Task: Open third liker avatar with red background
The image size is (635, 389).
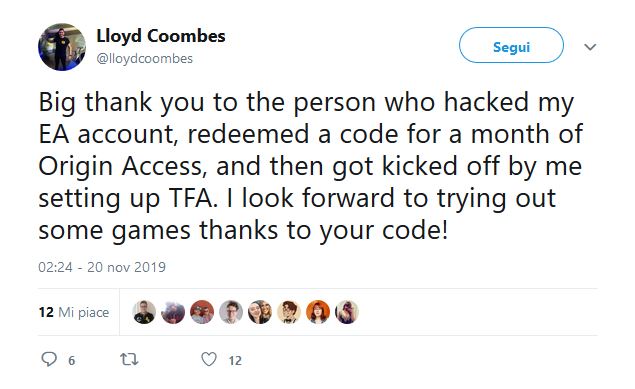Action: click(x=202, y=312)
